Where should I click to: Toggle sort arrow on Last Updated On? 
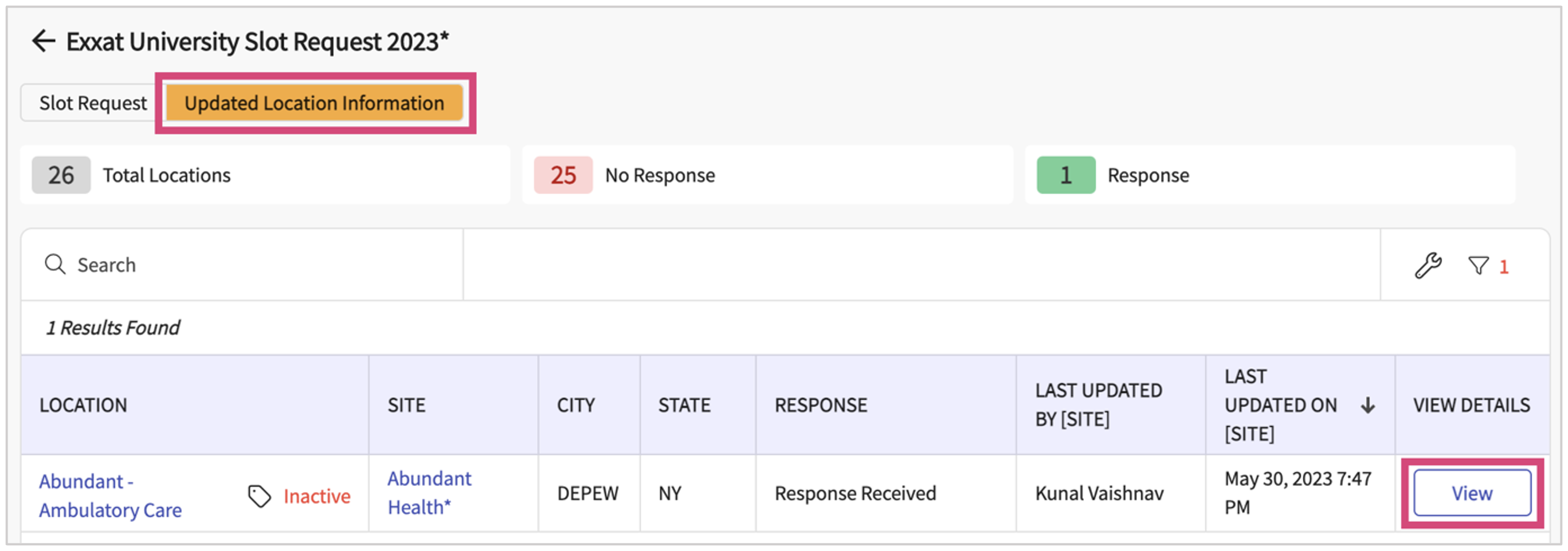tap(1368, 405)
